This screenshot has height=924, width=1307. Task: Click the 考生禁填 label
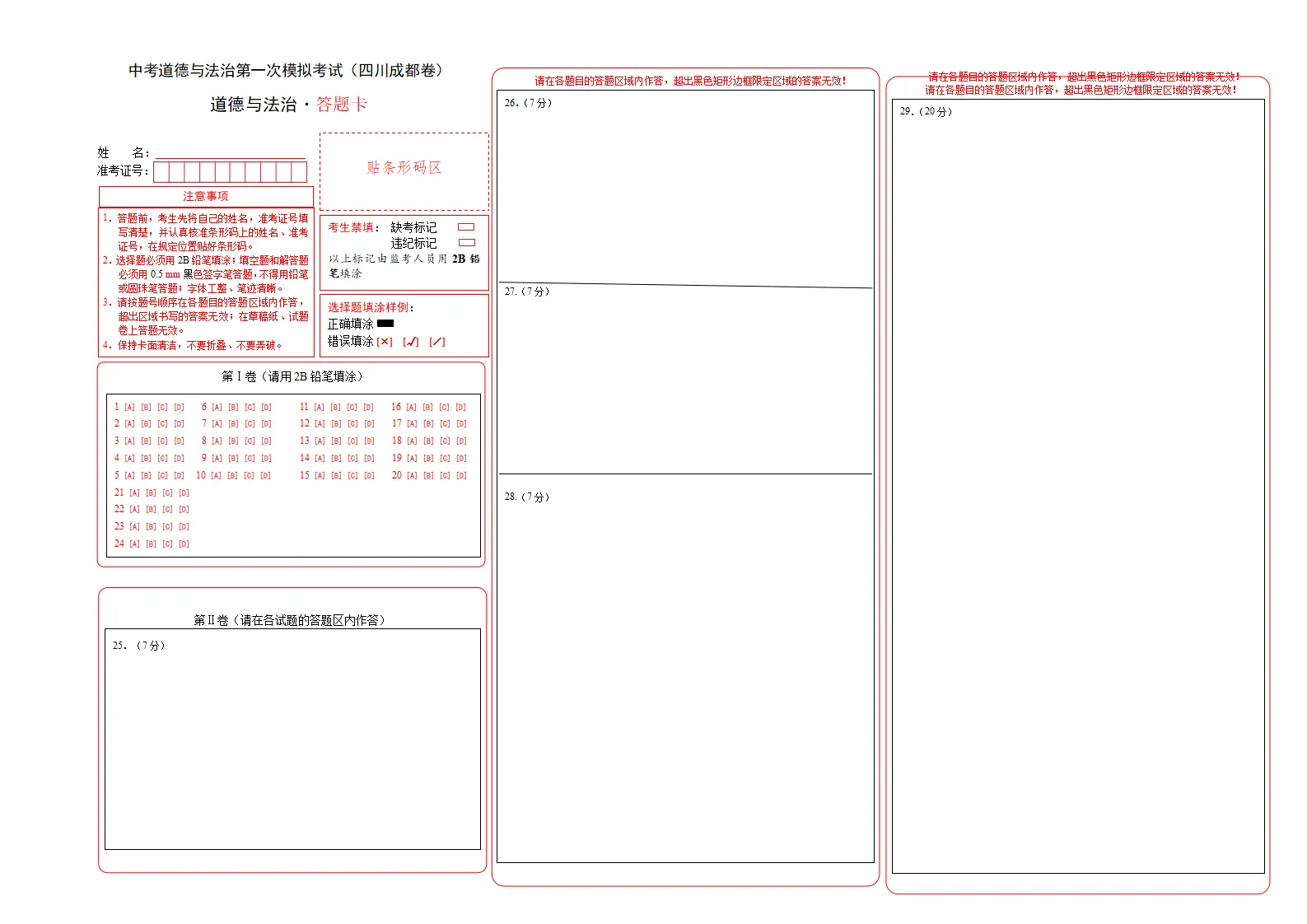click(x=354, y=227)
